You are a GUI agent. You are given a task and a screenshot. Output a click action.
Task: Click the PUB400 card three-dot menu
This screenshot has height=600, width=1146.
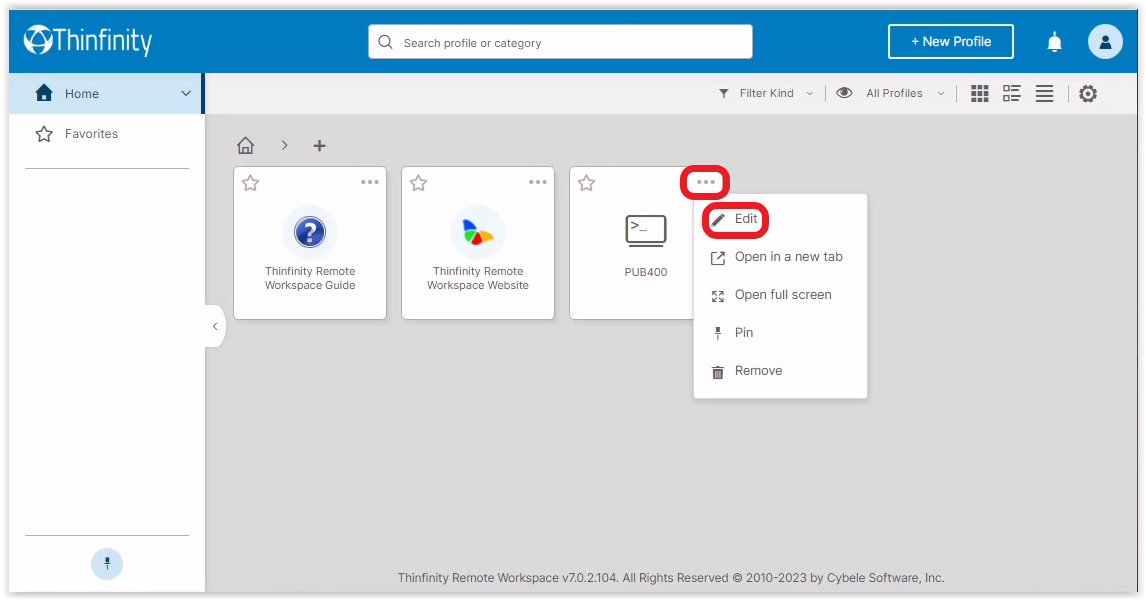tap(705, 182)
